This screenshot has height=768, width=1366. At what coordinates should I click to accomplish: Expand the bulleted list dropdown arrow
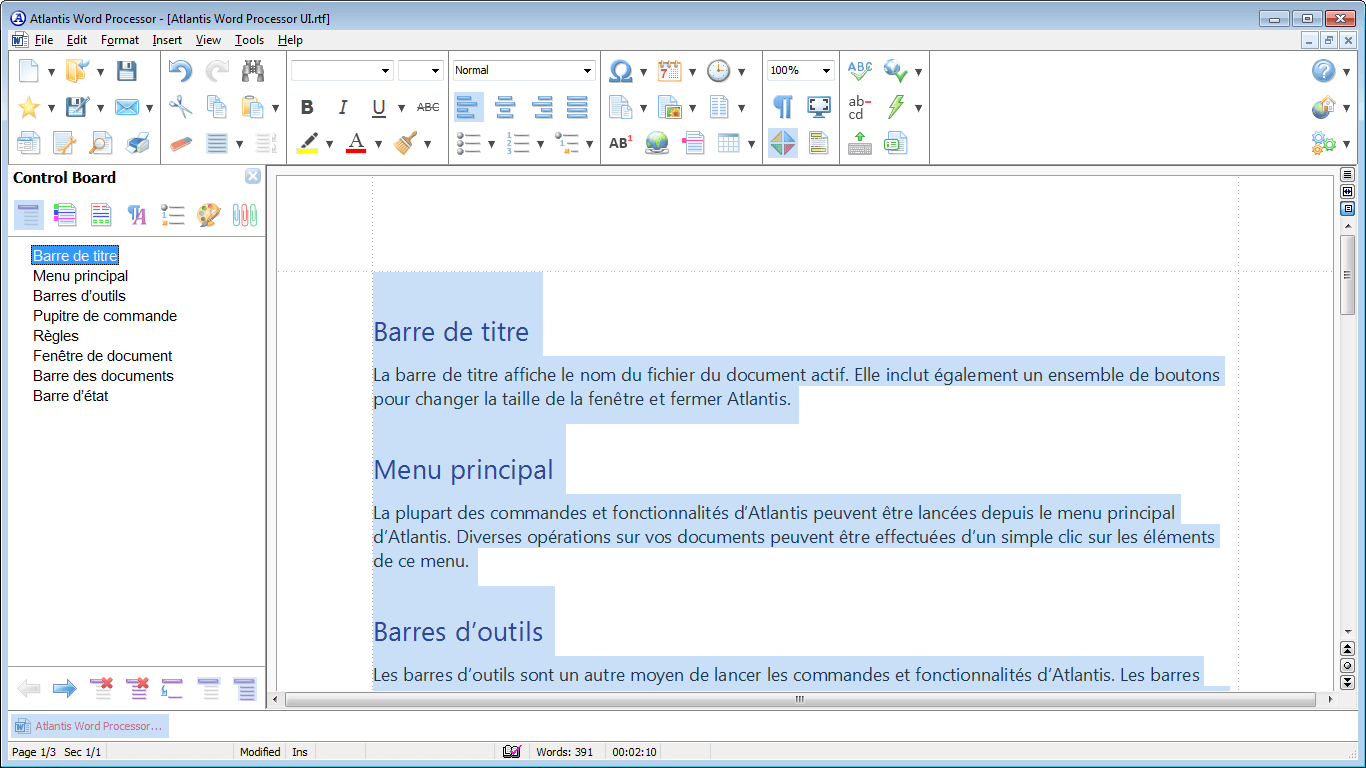[491, 143]
